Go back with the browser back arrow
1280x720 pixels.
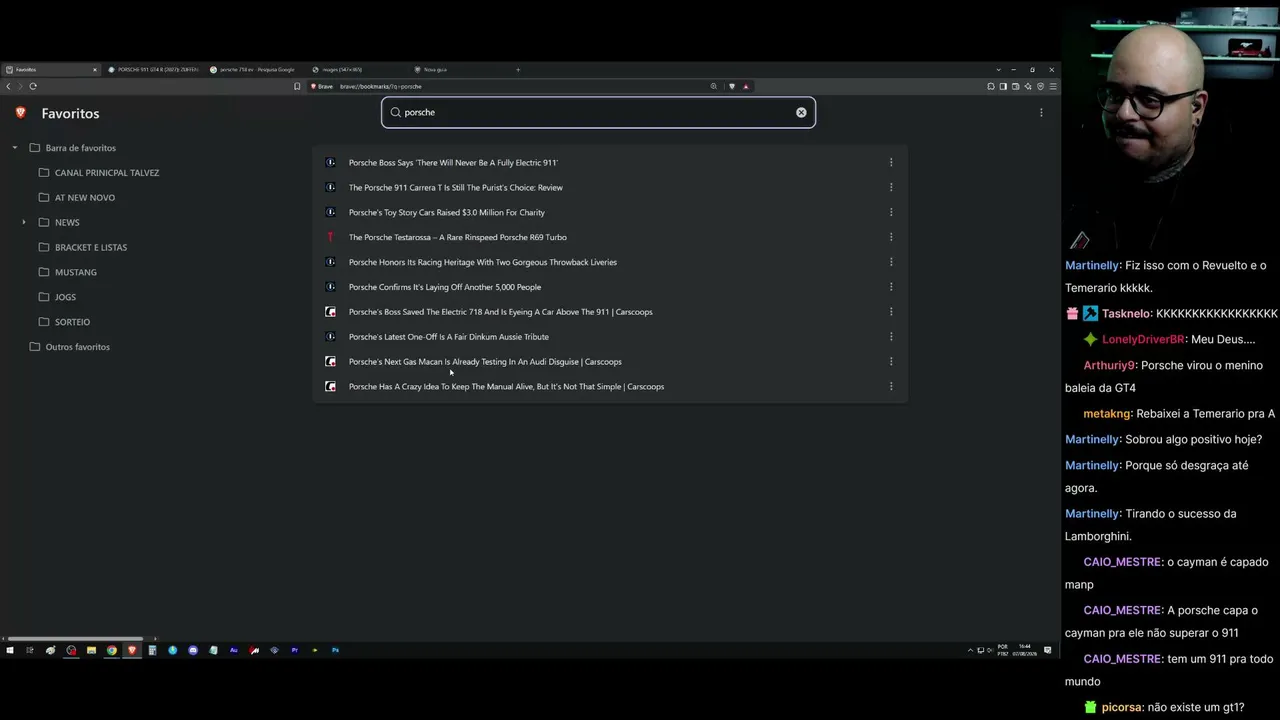coord(8,86)
